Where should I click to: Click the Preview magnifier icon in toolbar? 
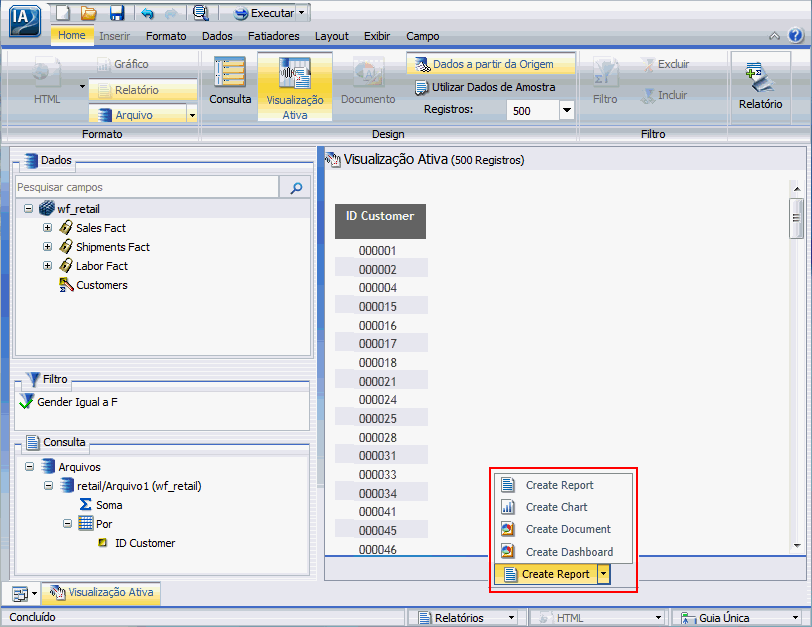pyautogui.click(x=200, y=12)
